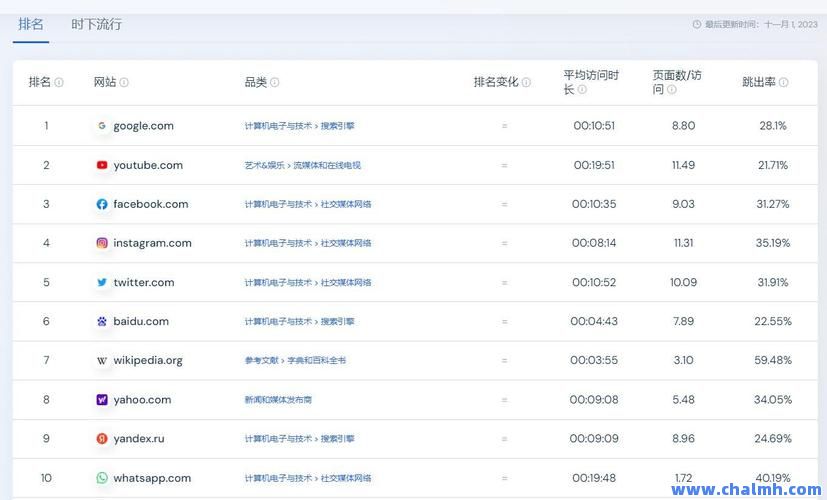Image resolution: width=827 pixels, height=500 pixels.
Task: Select the 排名变化 column header
Action: click(496, 82)
